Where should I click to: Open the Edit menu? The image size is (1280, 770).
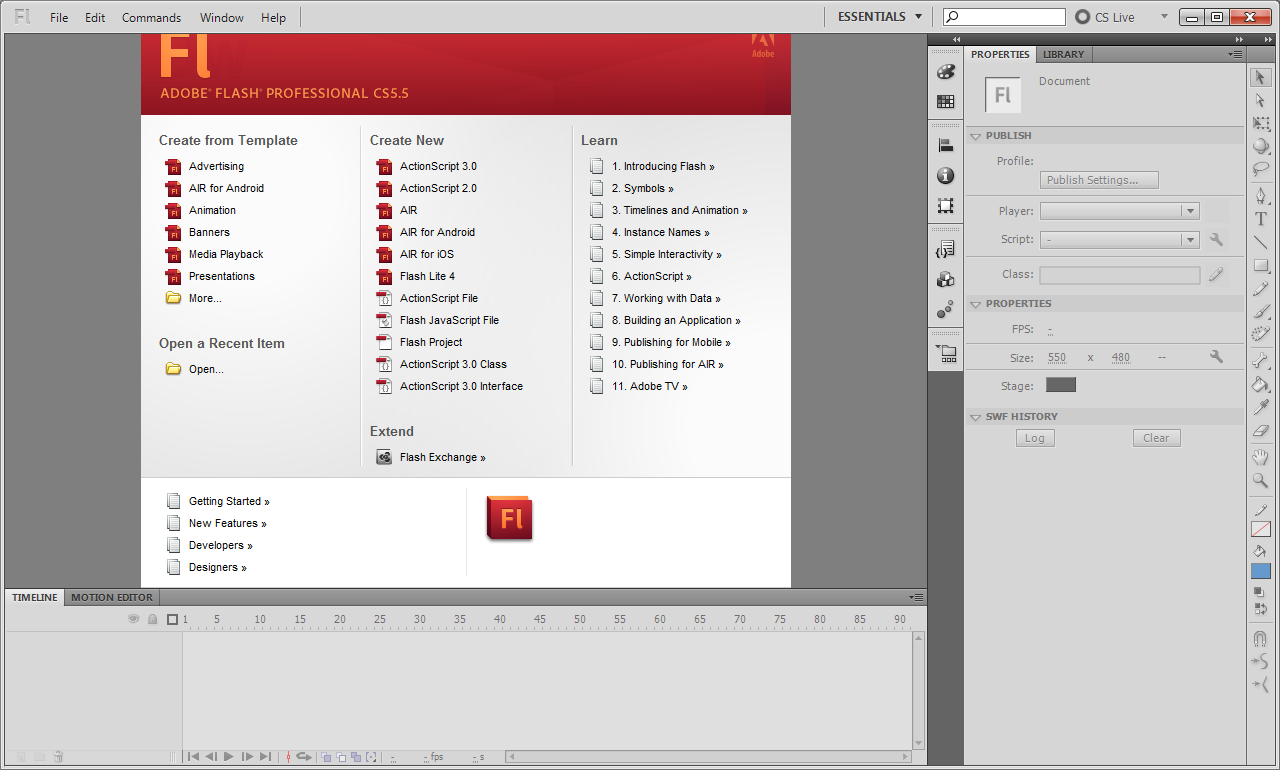point(95,18)
